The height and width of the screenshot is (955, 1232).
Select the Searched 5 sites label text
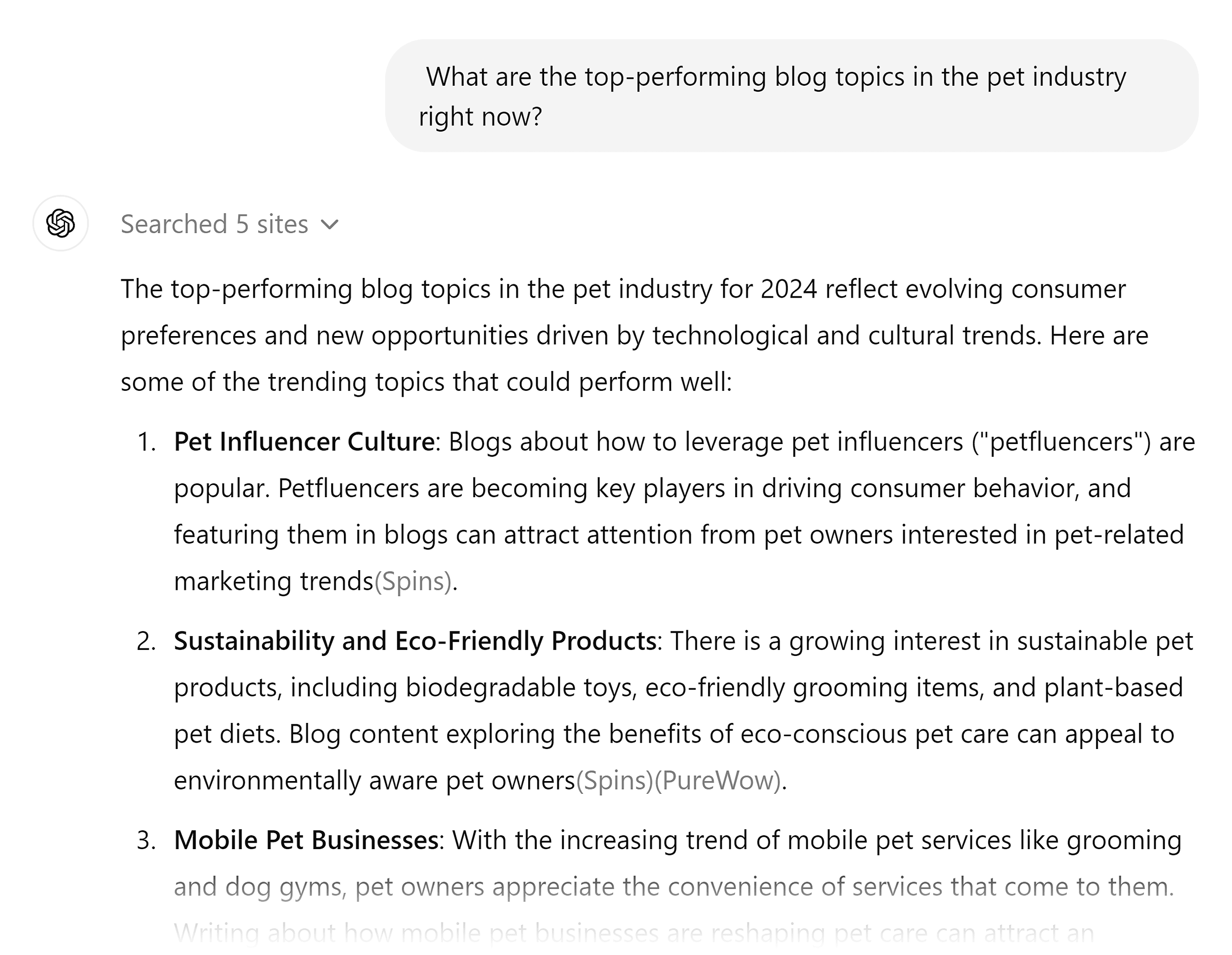(215, 225)
